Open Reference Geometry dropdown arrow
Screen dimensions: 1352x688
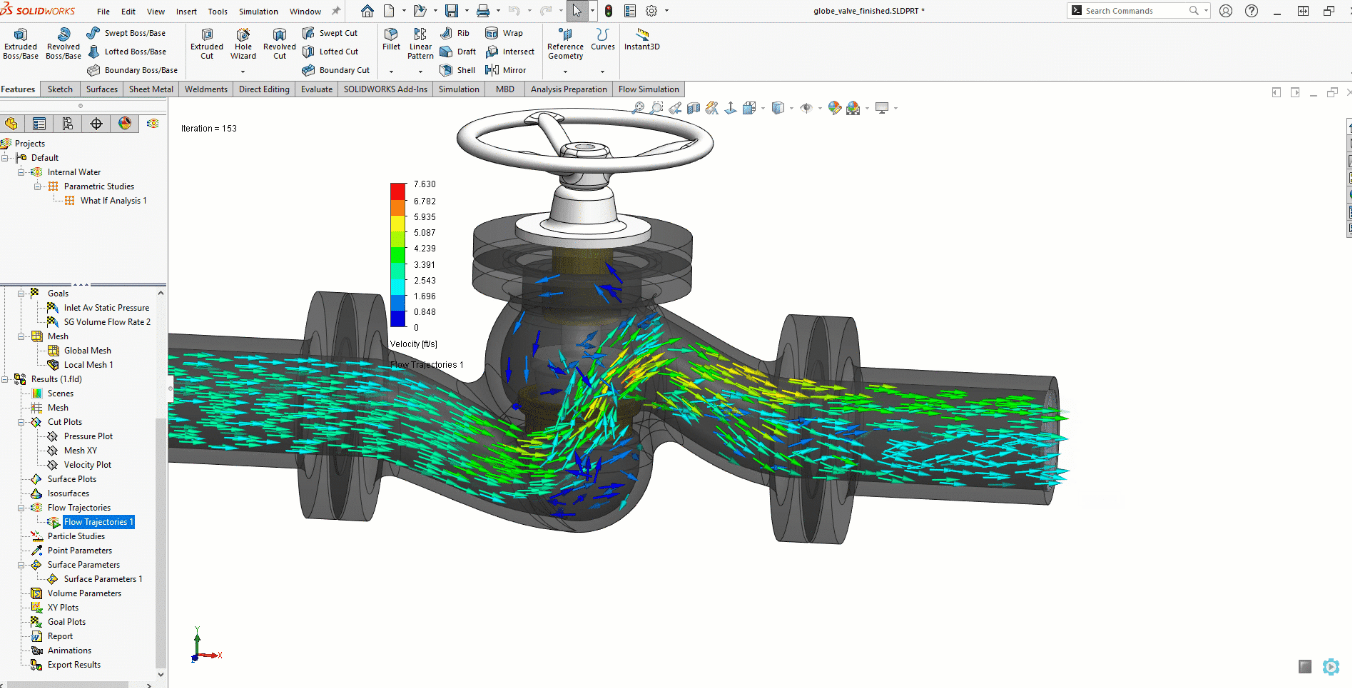pos(565,72)
